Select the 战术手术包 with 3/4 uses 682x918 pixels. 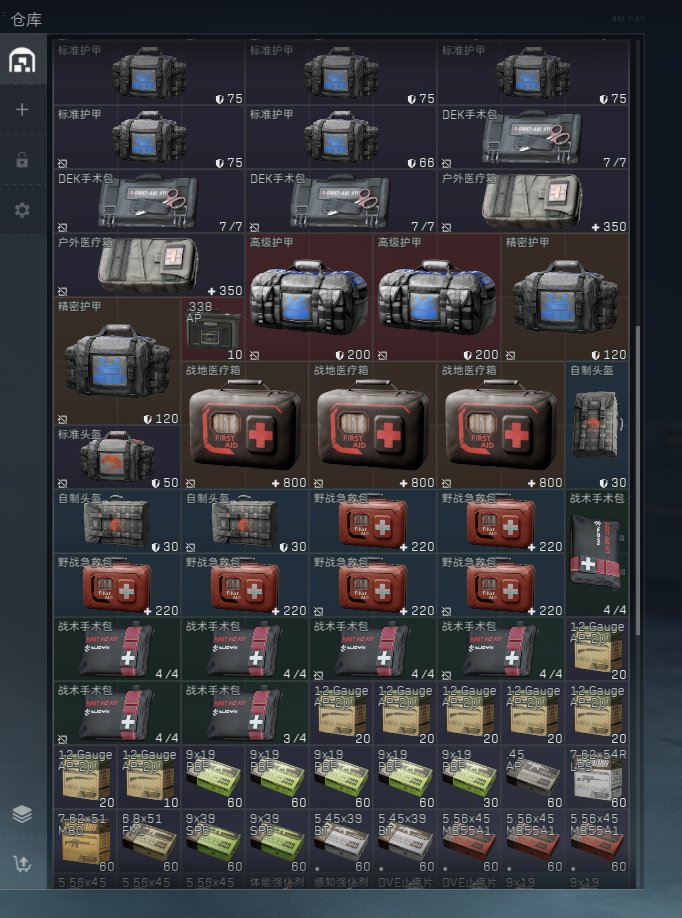pos(245,713)
